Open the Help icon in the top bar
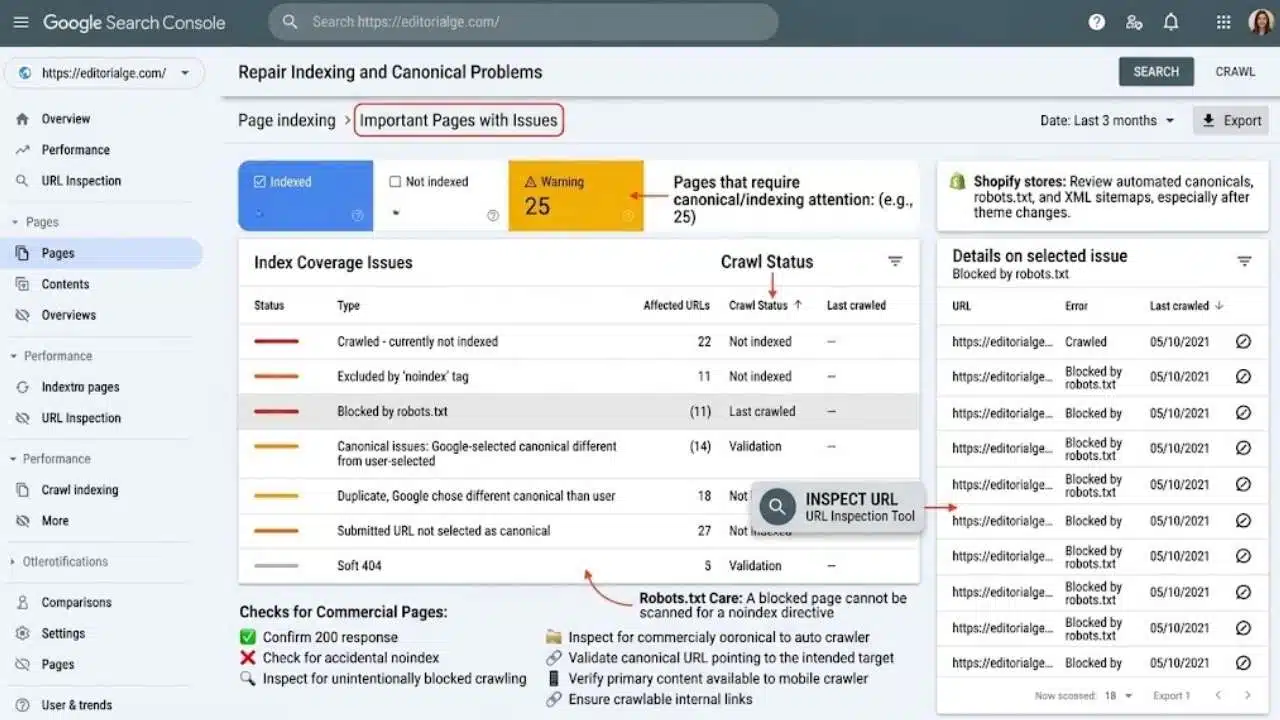The width and height of the screenshot is (1280, 720). (1097, 22)
